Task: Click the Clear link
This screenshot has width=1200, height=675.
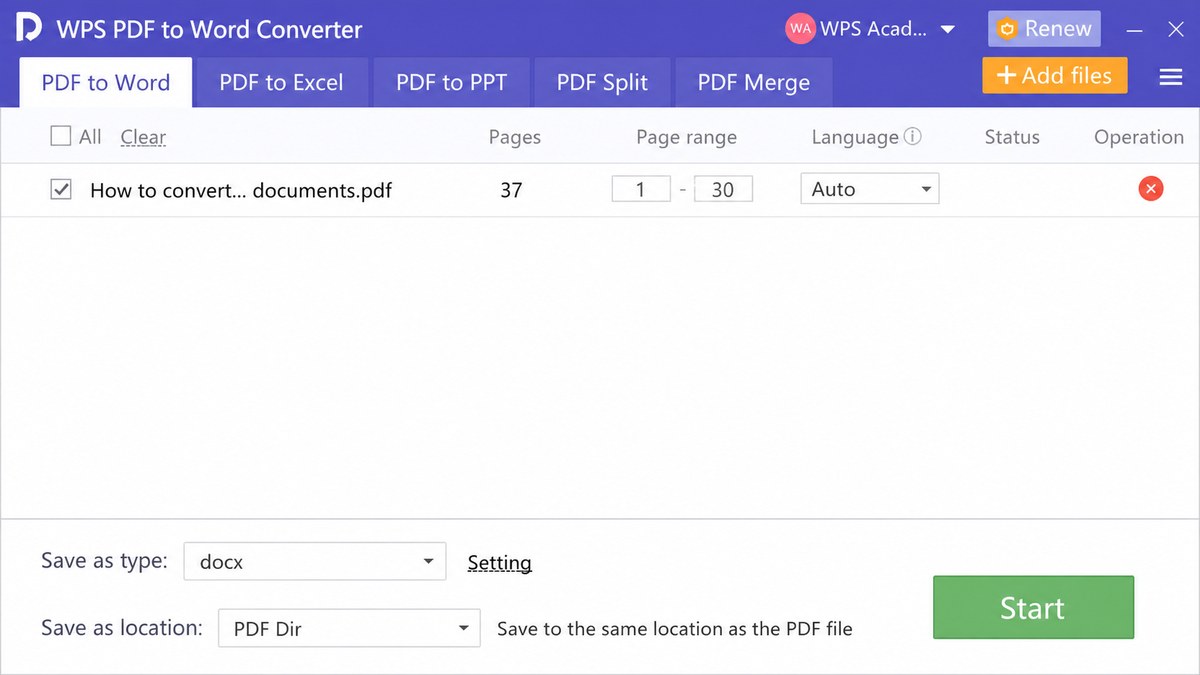Action: 143,137
